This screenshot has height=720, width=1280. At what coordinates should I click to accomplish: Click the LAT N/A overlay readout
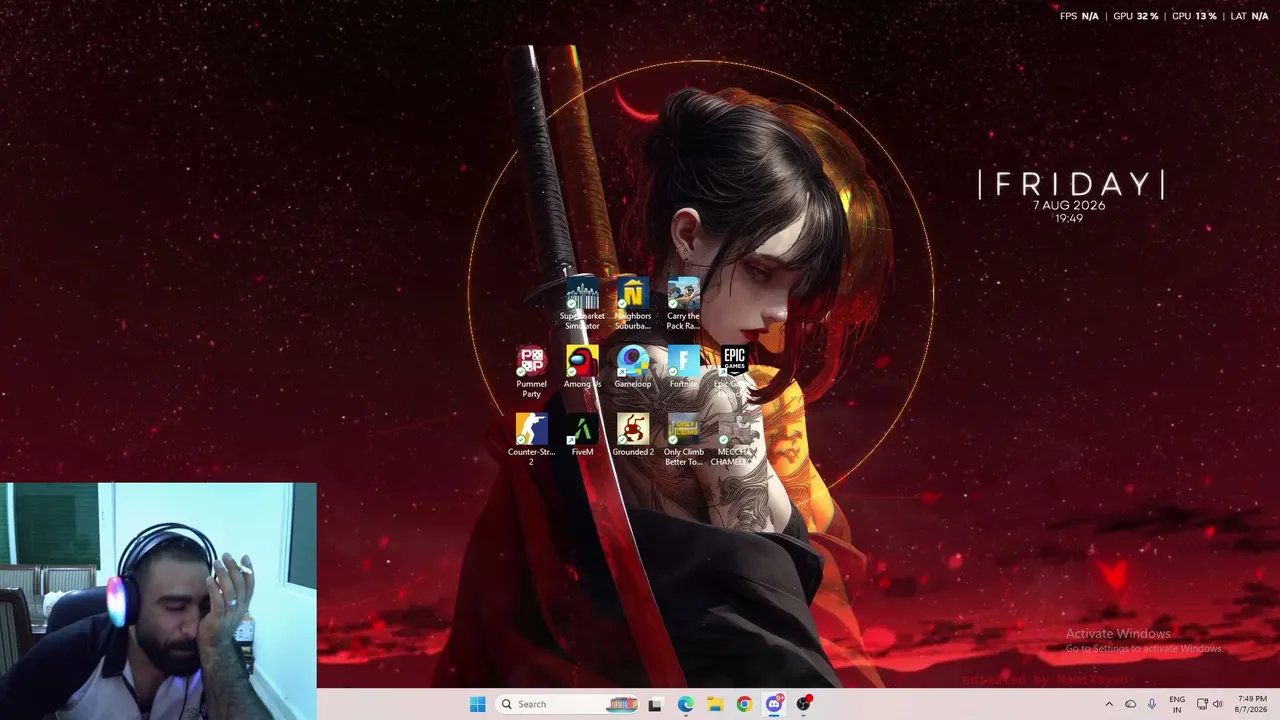tap(1250, 16)
